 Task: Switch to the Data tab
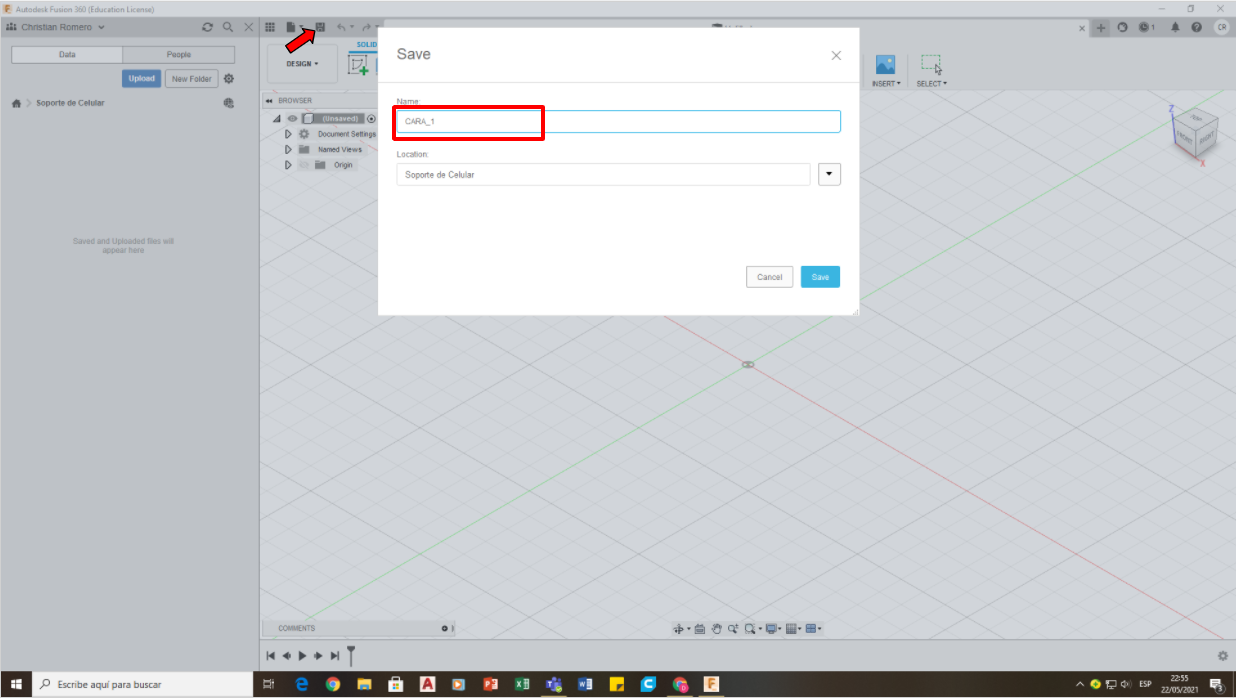(67, 55)
